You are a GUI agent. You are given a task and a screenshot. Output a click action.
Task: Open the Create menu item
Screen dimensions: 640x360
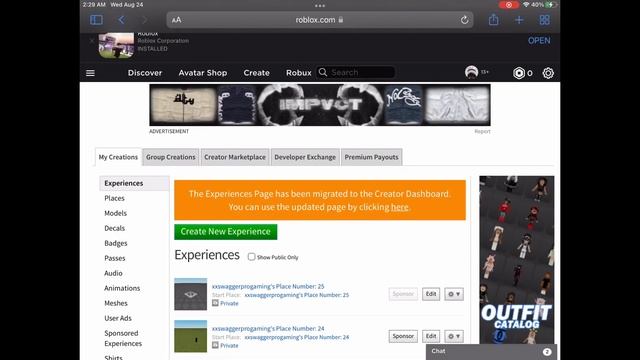[256, 73]
